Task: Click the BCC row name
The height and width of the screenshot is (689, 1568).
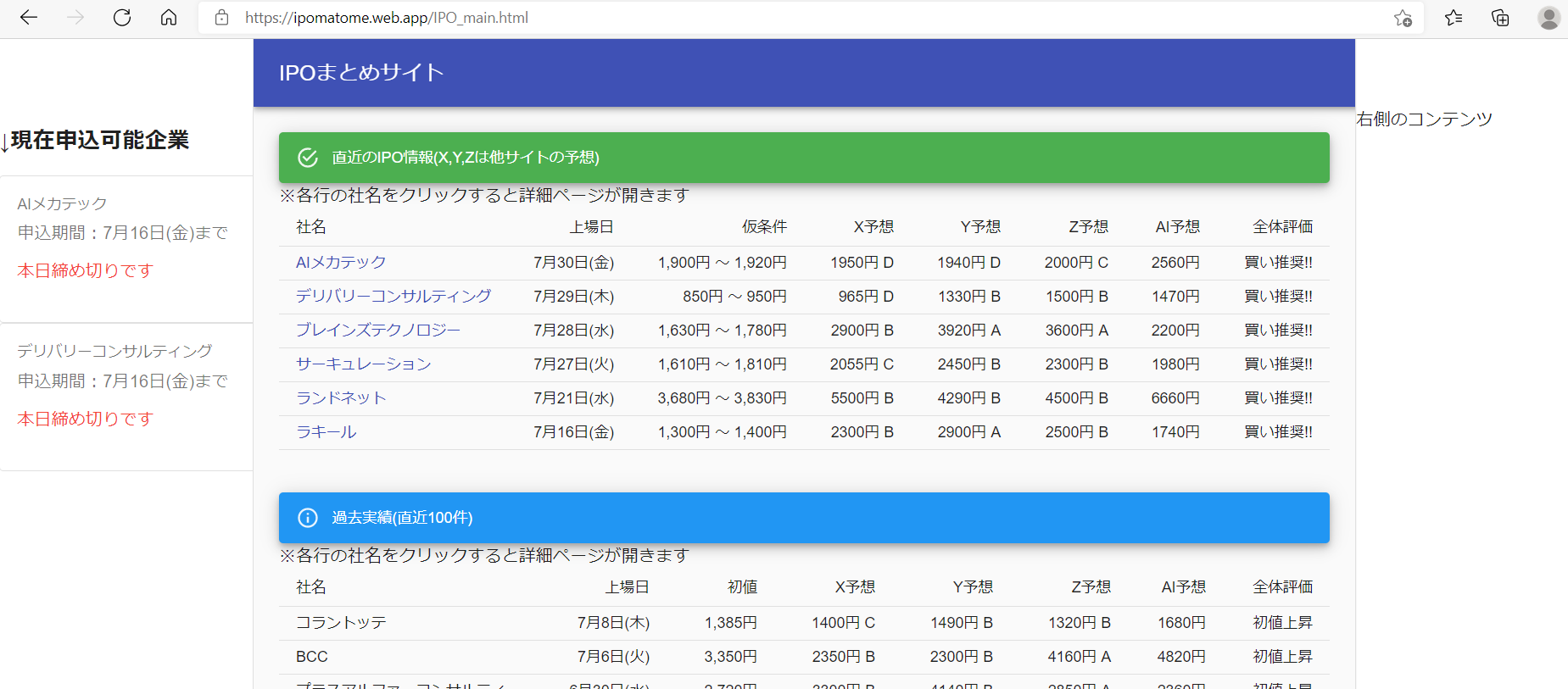Action: 312,657
